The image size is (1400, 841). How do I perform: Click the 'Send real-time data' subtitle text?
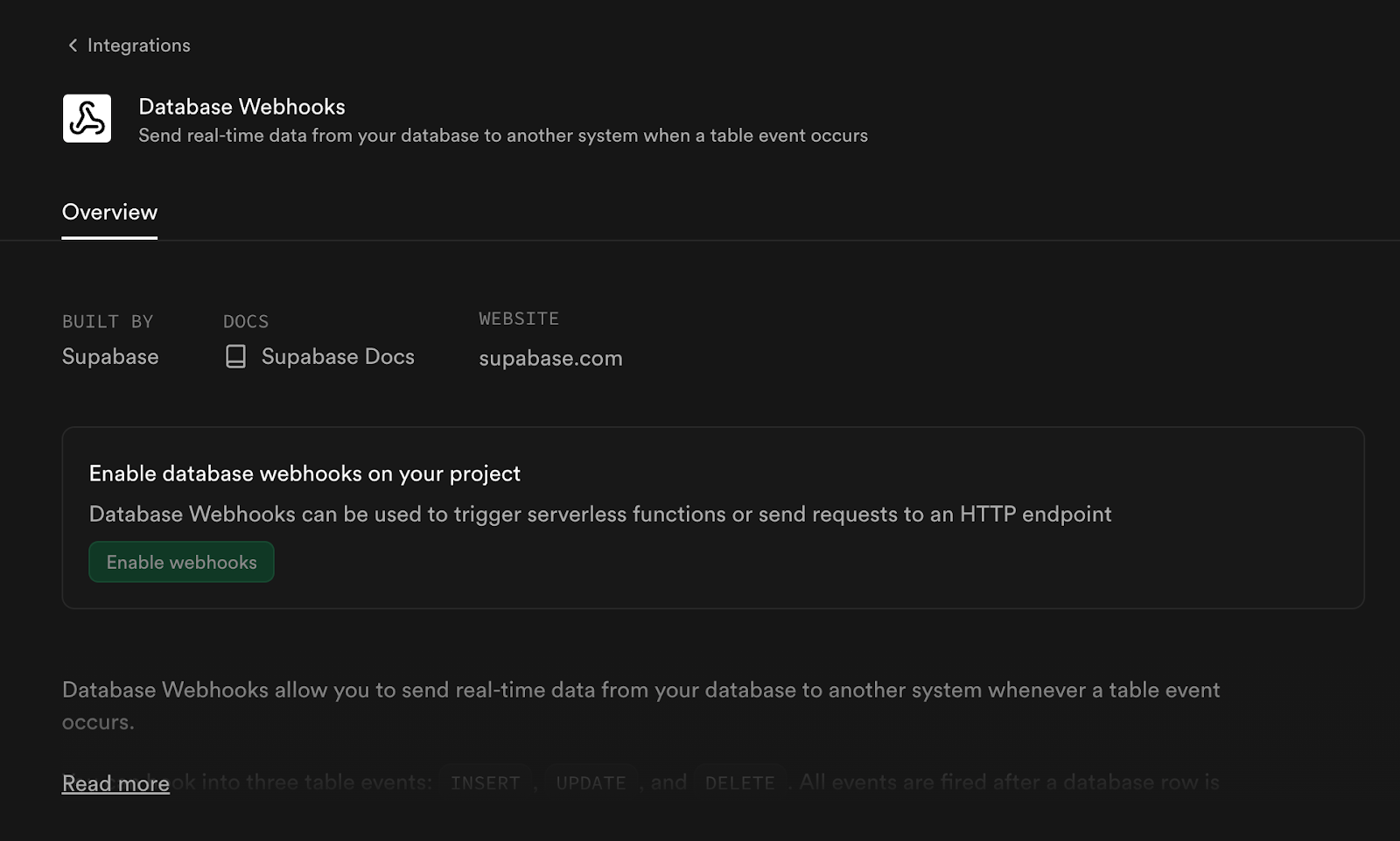(503, 136)
